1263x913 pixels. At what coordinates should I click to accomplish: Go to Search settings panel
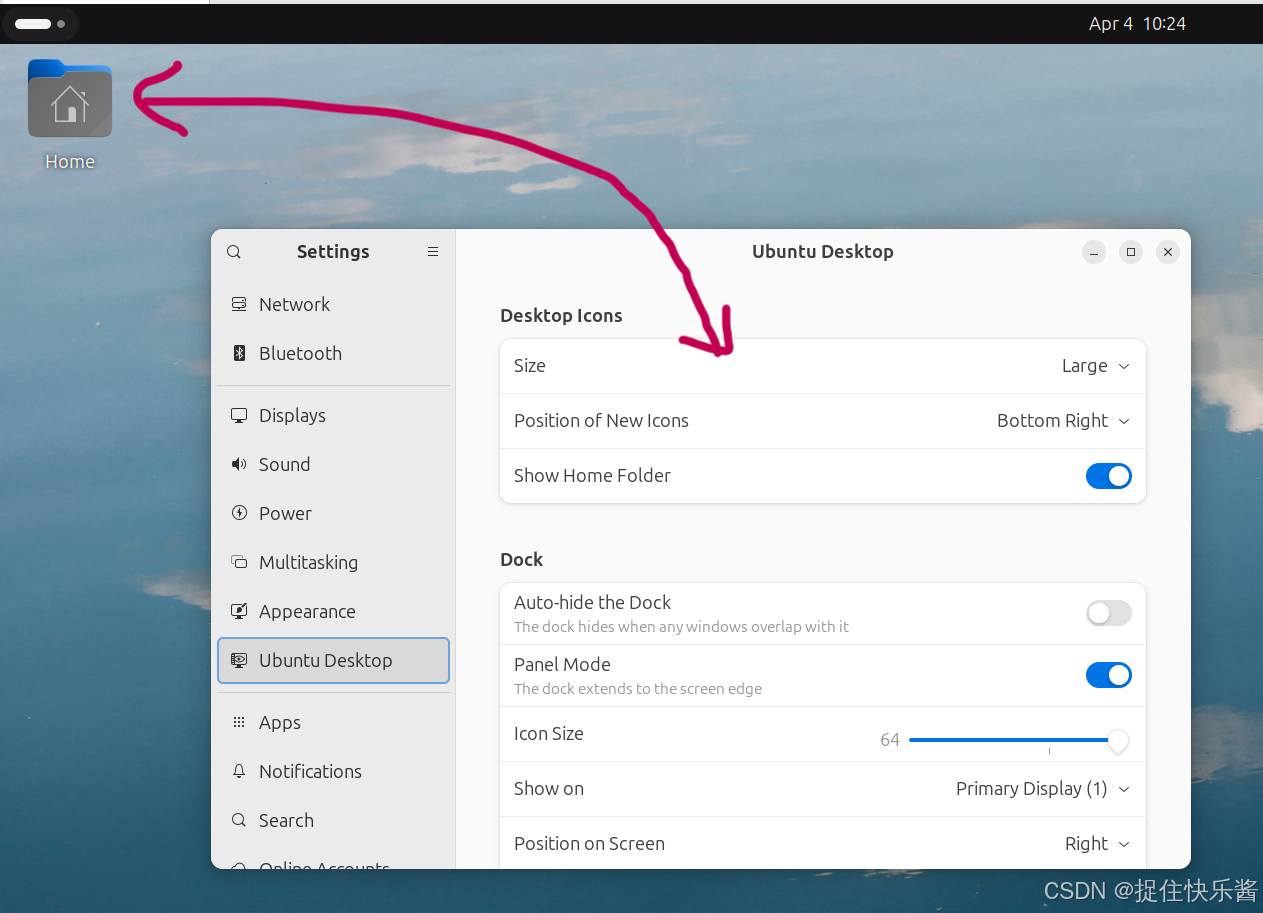click(x=333, y=820)
